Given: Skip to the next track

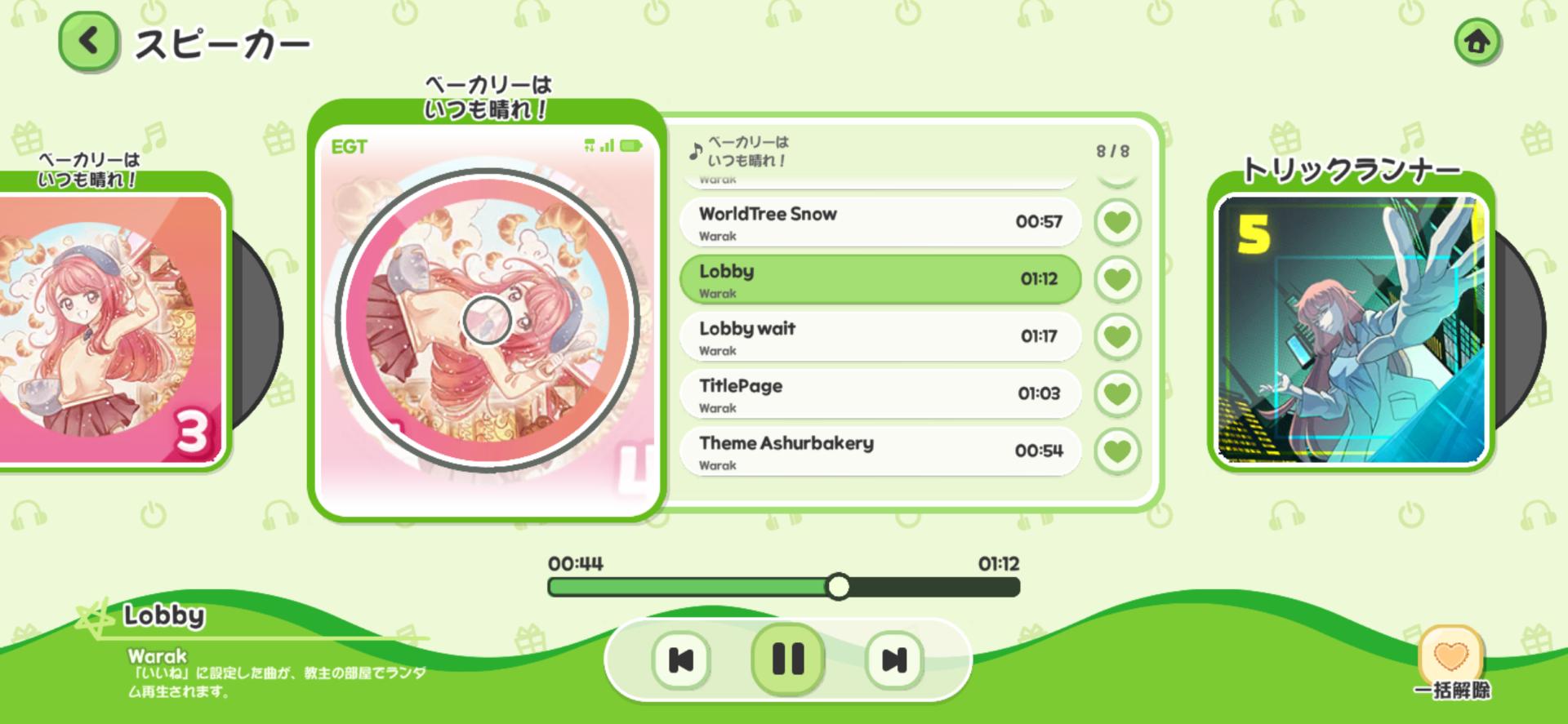Looking at the screenshot, I should pos(894,660).
